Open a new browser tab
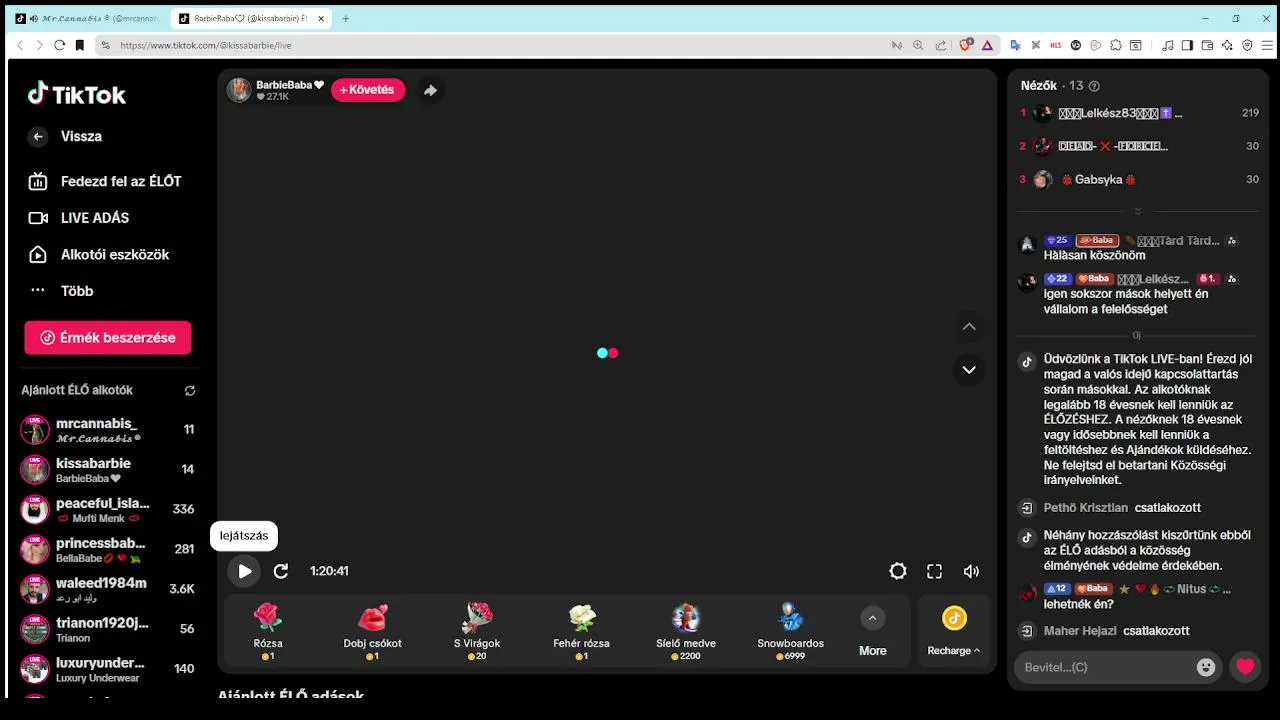The height and width of the screenshot is (720, 1280). 346,18
